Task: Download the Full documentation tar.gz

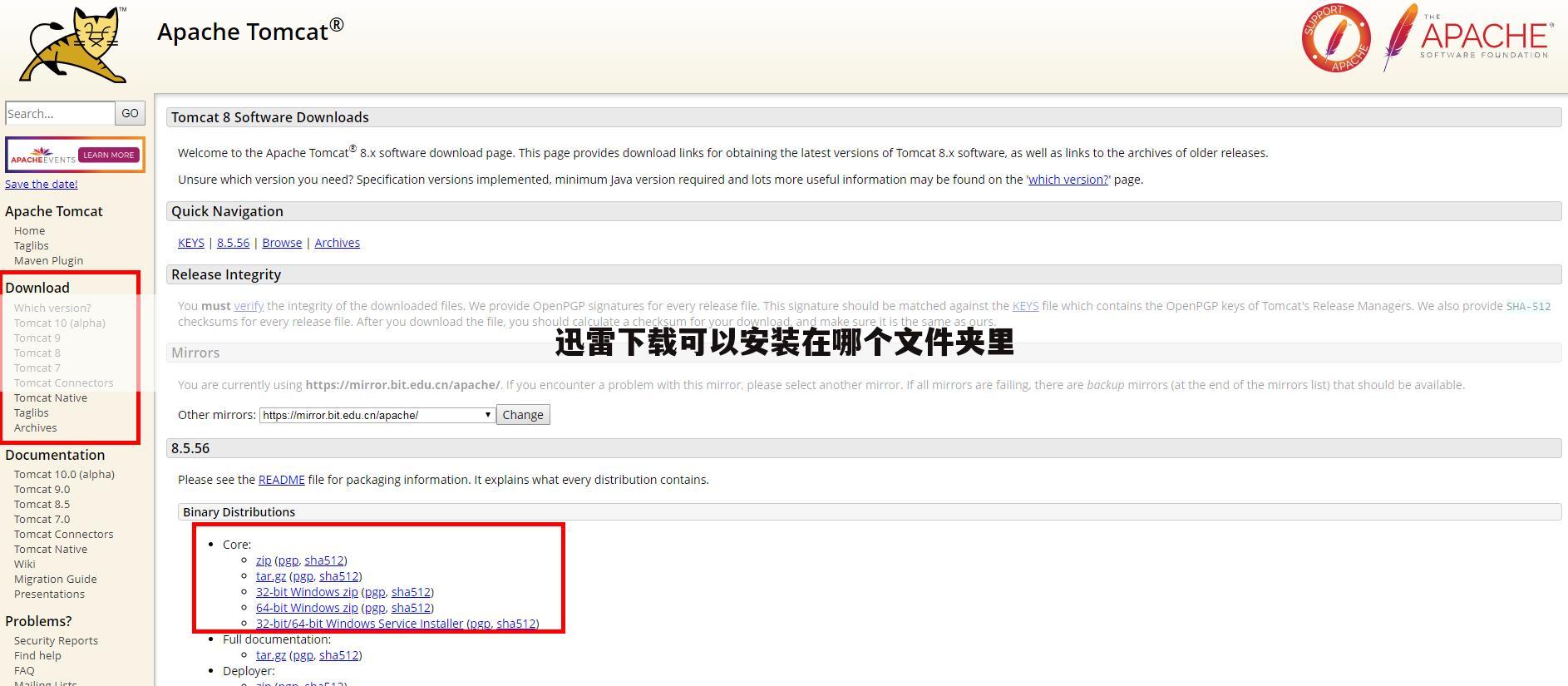Action: coord(271,655)
